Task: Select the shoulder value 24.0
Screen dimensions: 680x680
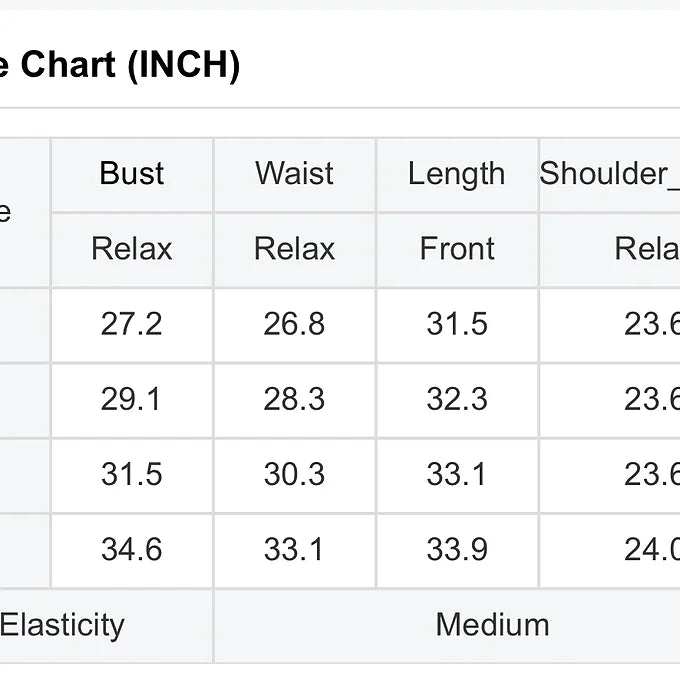Action: [652, 549]
